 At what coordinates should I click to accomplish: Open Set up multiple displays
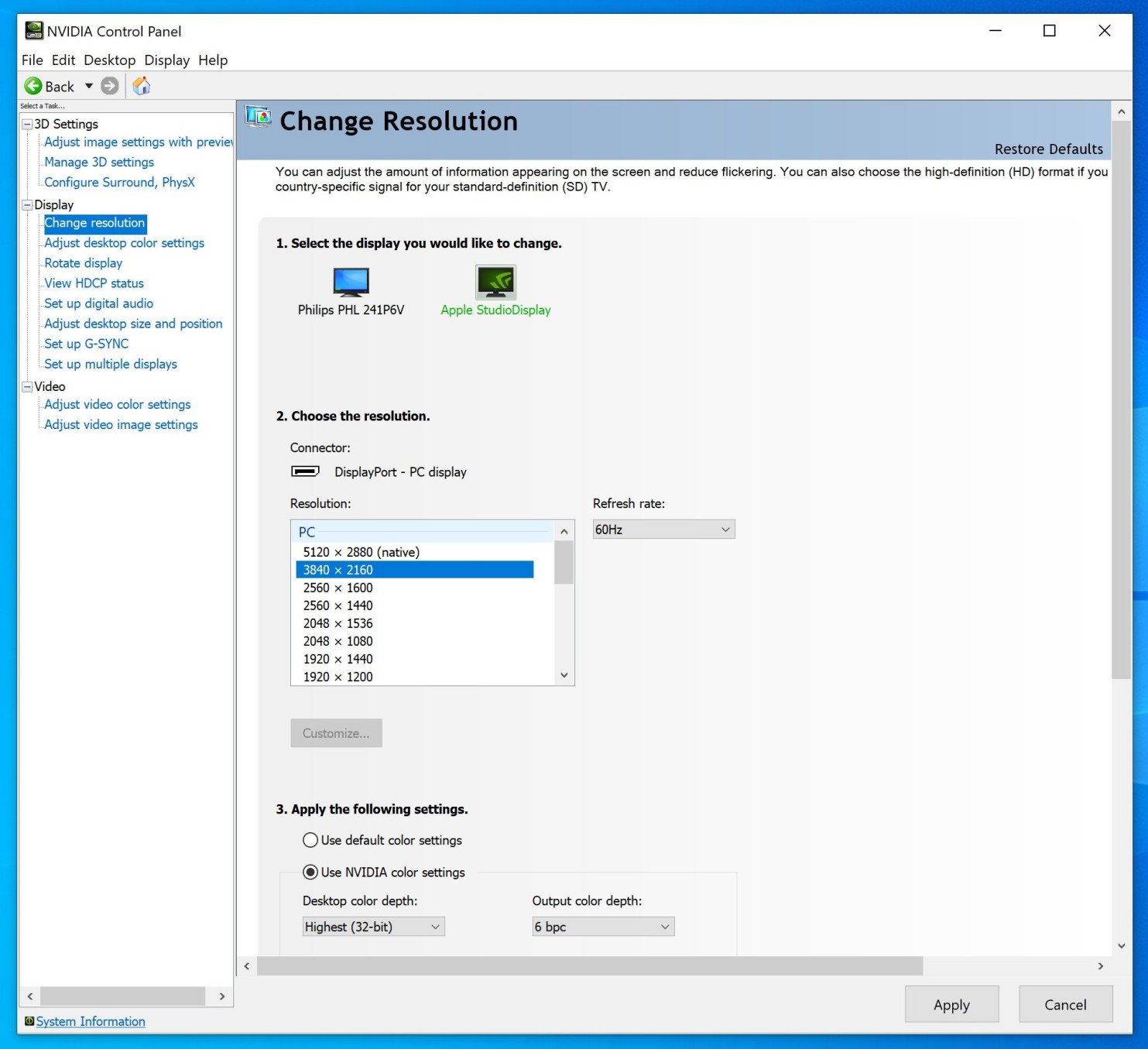[x=111, y=364]
